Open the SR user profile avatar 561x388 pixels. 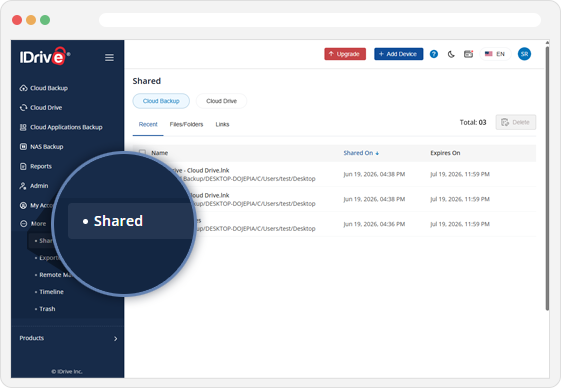(x=524, y=54)
